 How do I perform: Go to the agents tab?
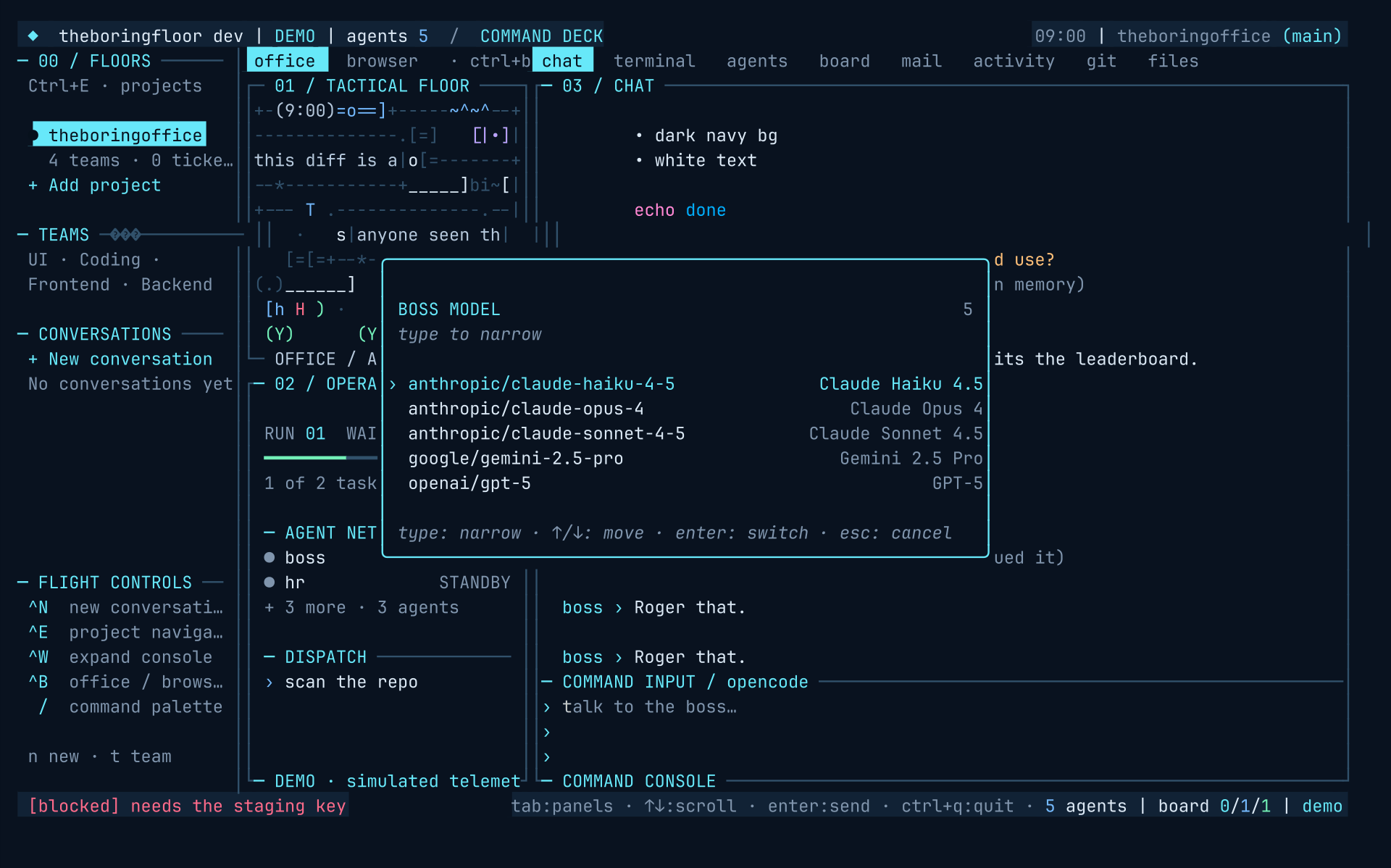tap(757, 61)
